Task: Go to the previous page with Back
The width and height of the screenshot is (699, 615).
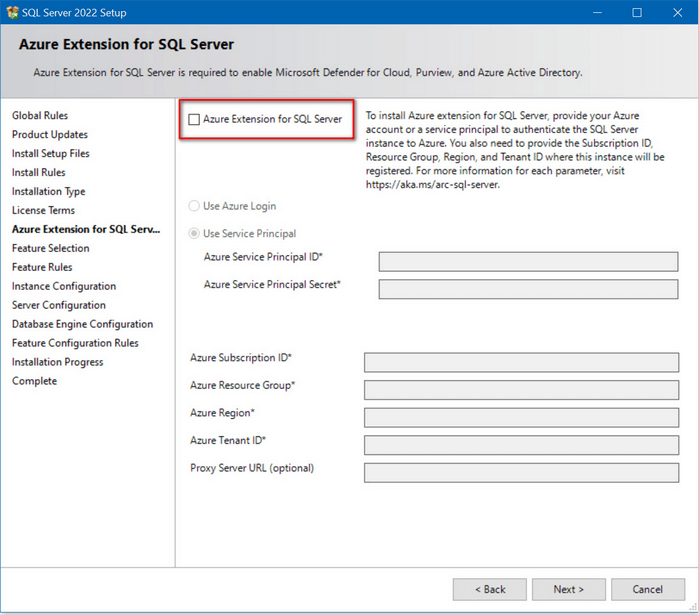Action: click(x=489, y=589)
